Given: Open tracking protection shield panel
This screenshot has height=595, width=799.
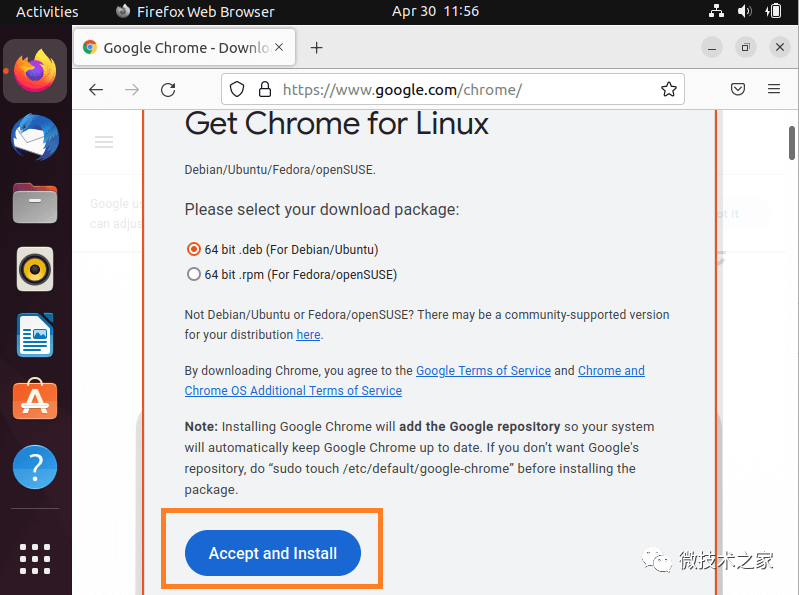Looking at the screenshot, I should 237,90.
